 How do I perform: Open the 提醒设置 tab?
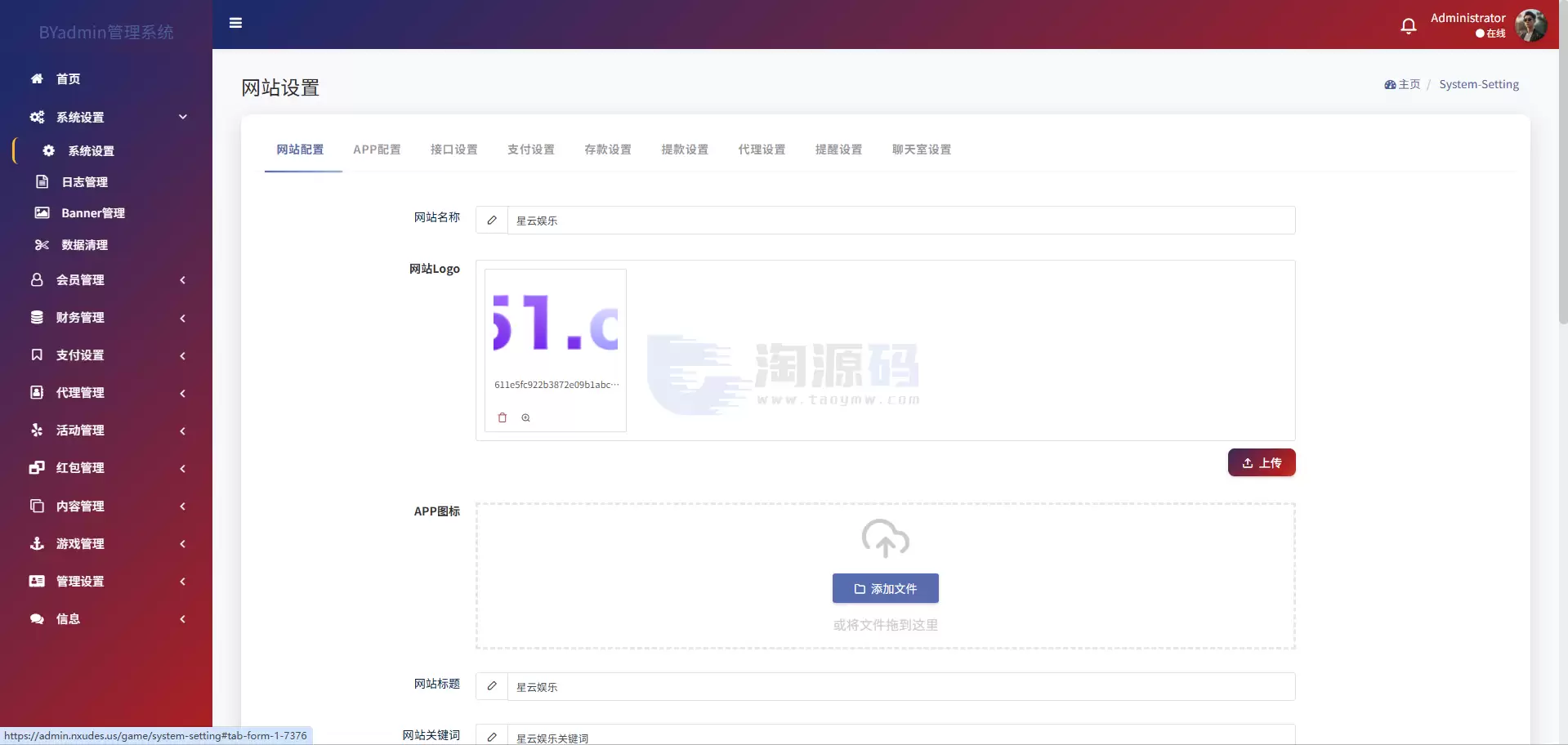(838, 149)
